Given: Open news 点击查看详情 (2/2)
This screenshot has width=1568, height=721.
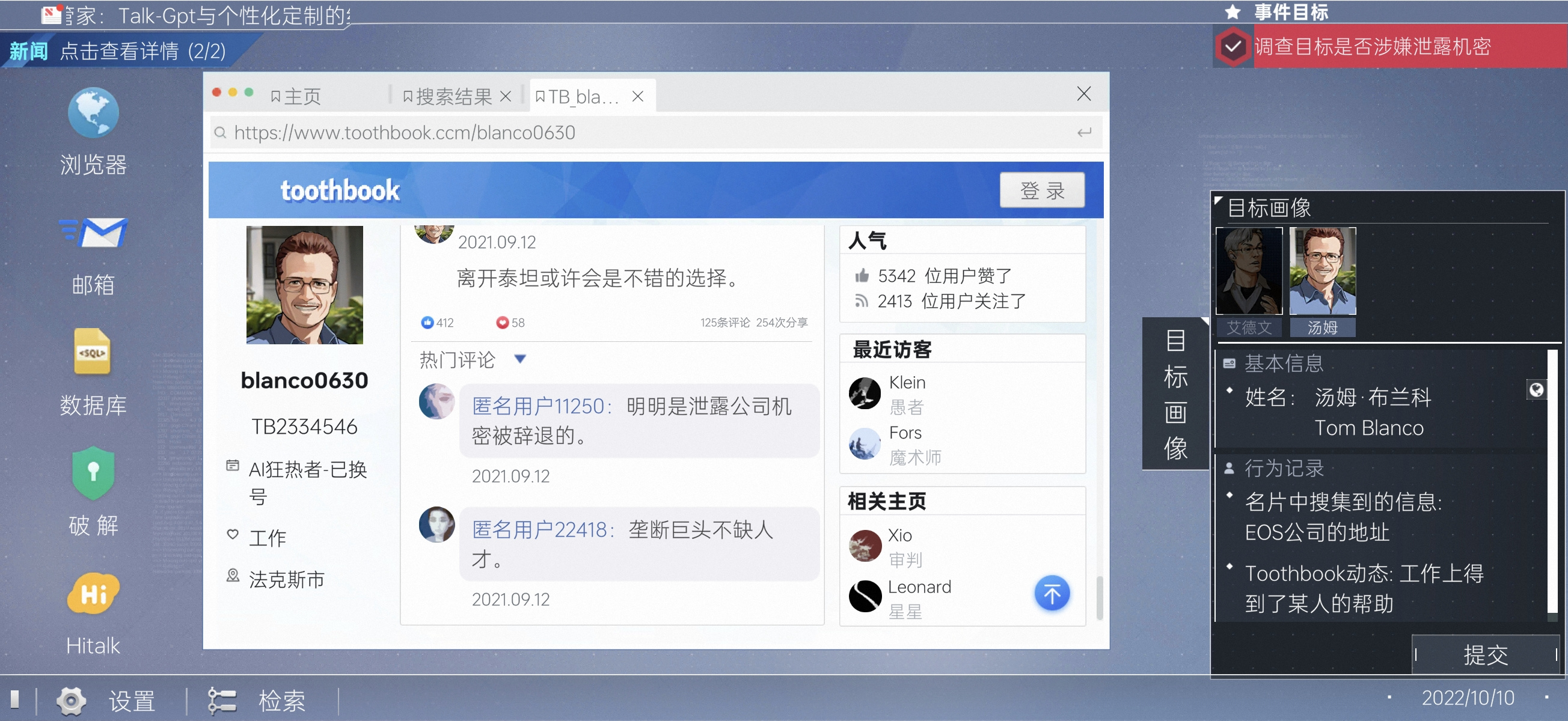Looking at the screenshot, I should point(142,51).
